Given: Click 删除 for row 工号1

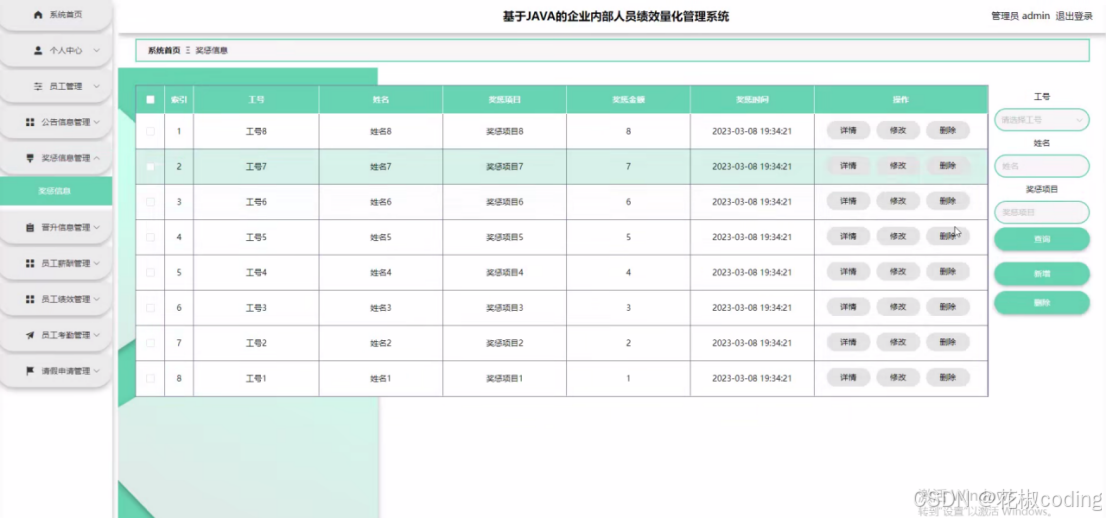Looking at the screenshot, I should [x=948, y=377].
